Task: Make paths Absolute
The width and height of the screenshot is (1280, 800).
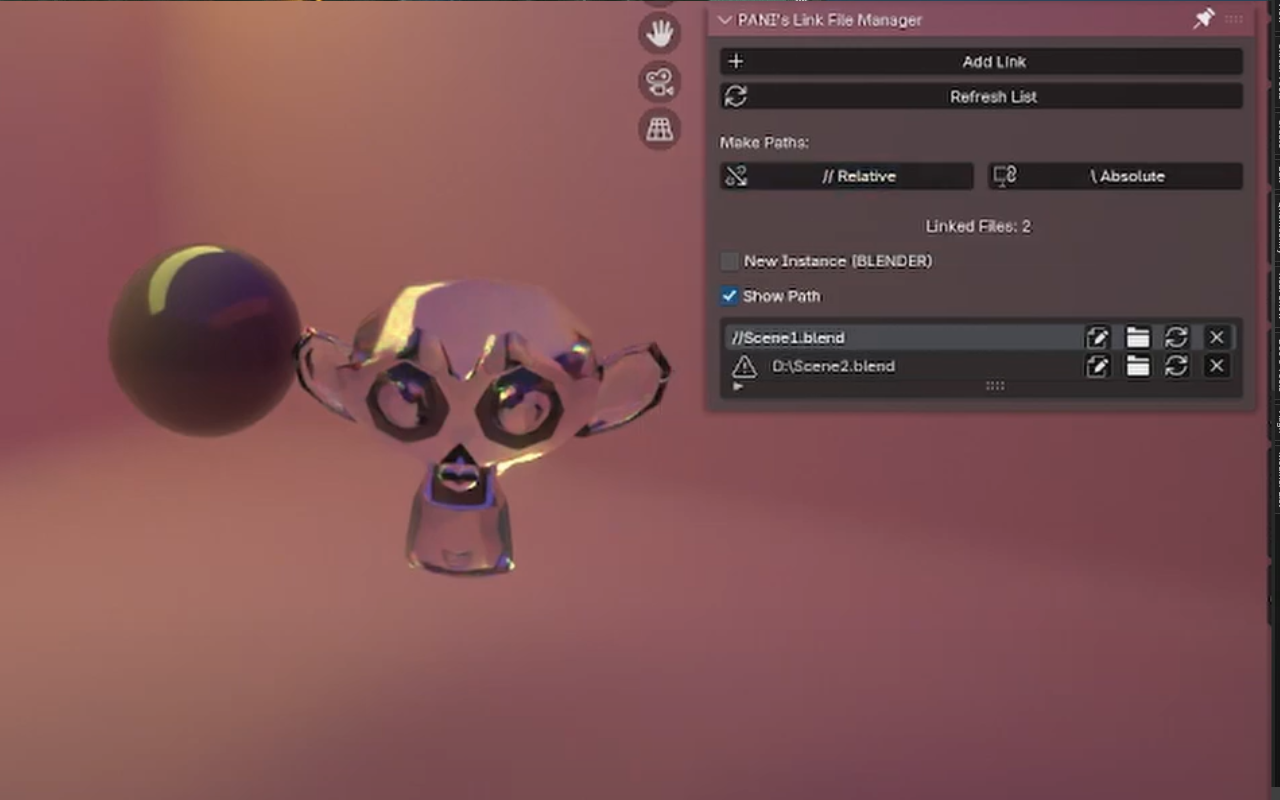Action: (1115, 176)
